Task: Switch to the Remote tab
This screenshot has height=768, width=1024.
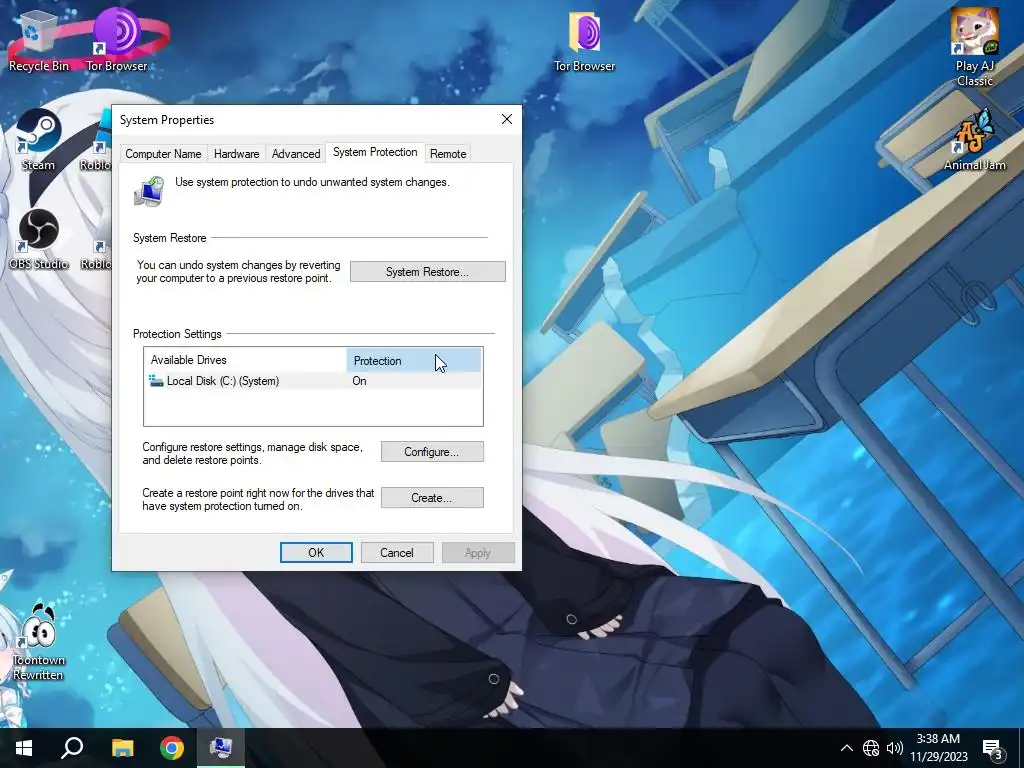Action: click(x=448, y=153)
